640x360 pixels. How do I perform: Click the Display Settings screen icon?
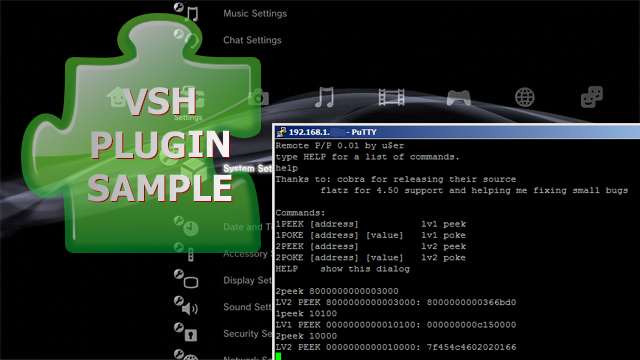(x=186, y=280)
